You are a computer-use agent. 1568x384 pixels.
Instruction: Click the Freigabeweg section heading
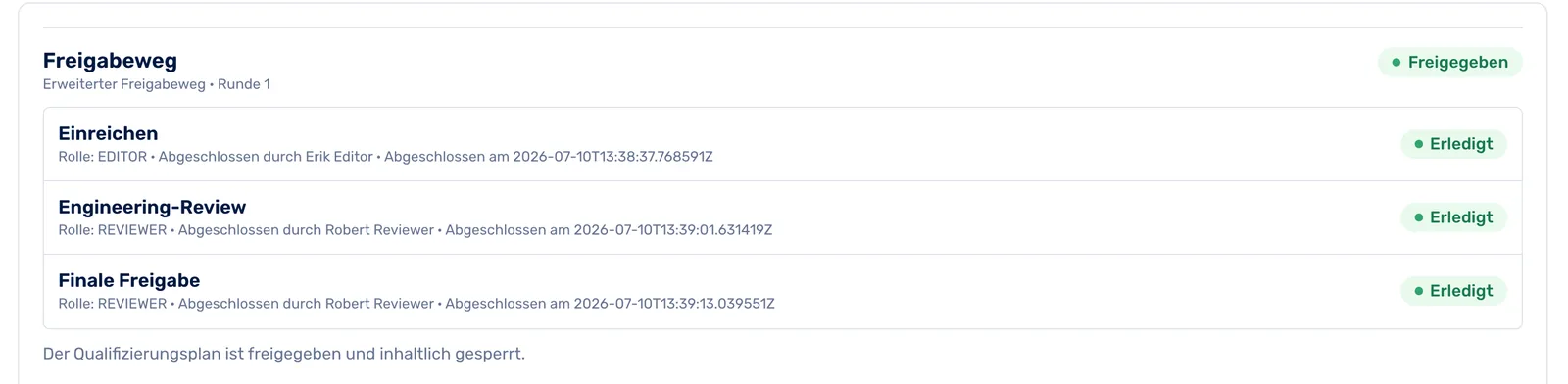click(110, 61)
